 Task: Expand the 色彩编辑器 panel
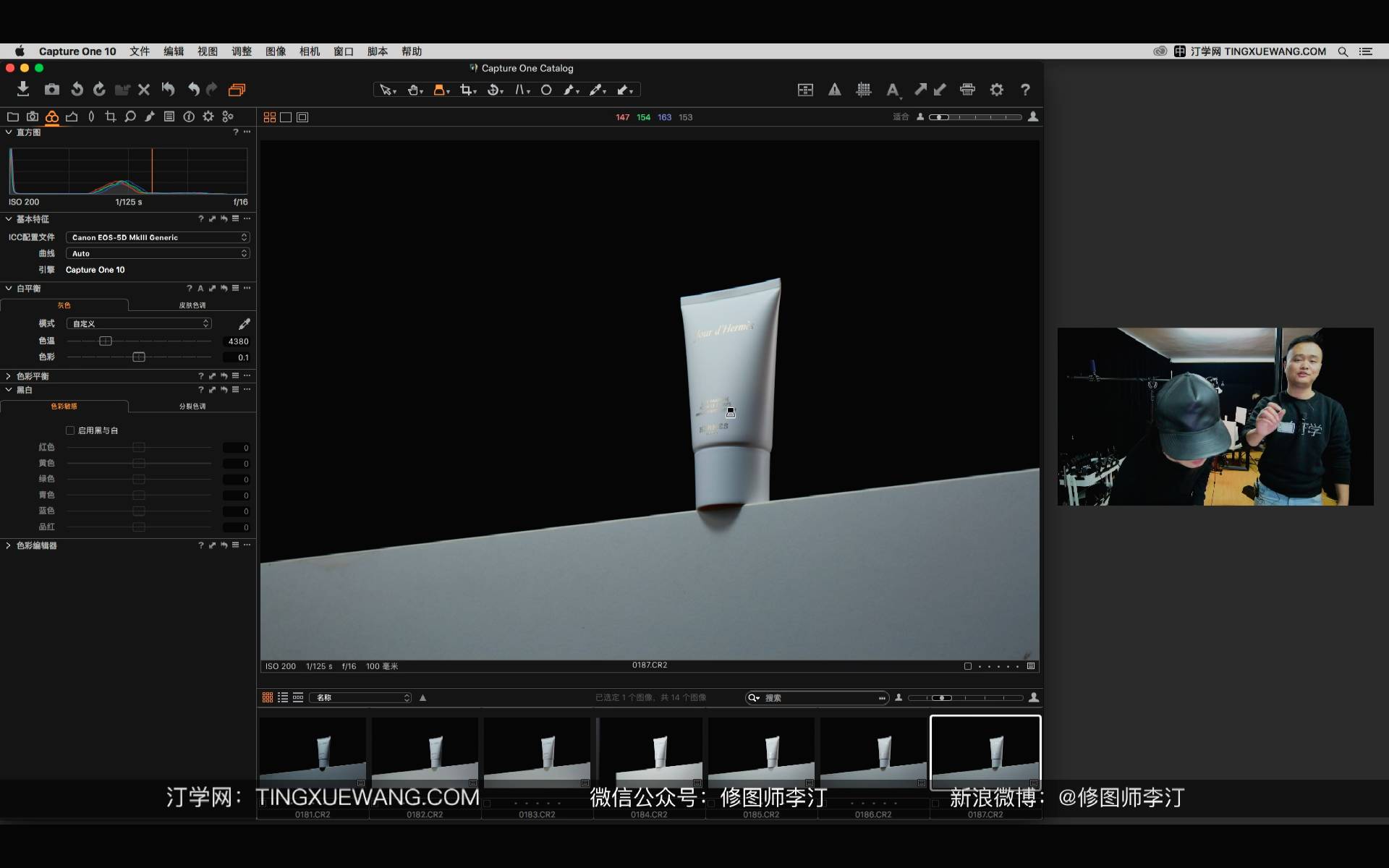[x=8, y=545]
